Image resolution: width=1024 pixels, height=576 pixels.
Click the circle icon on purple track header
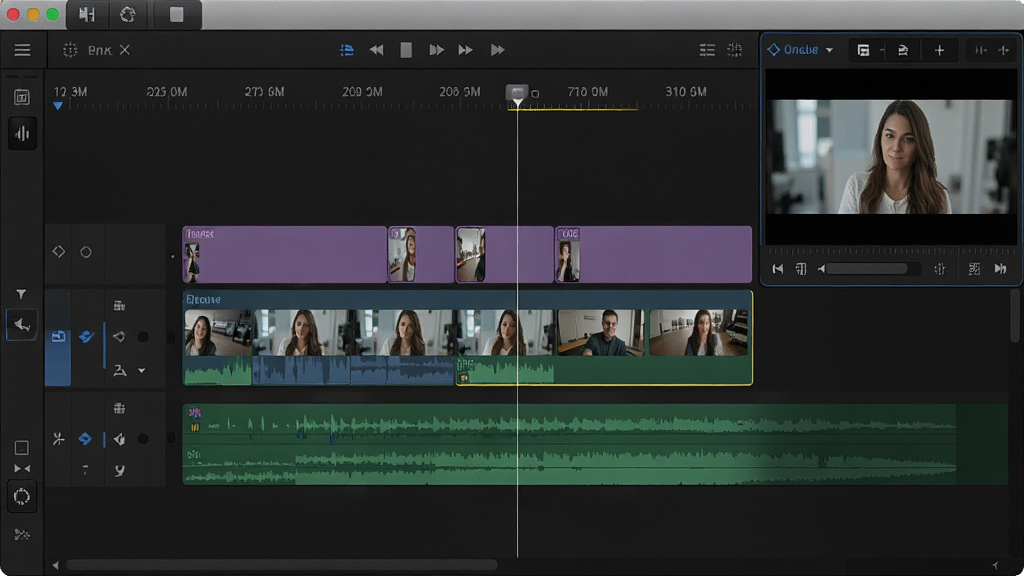(x=86, y=252)
